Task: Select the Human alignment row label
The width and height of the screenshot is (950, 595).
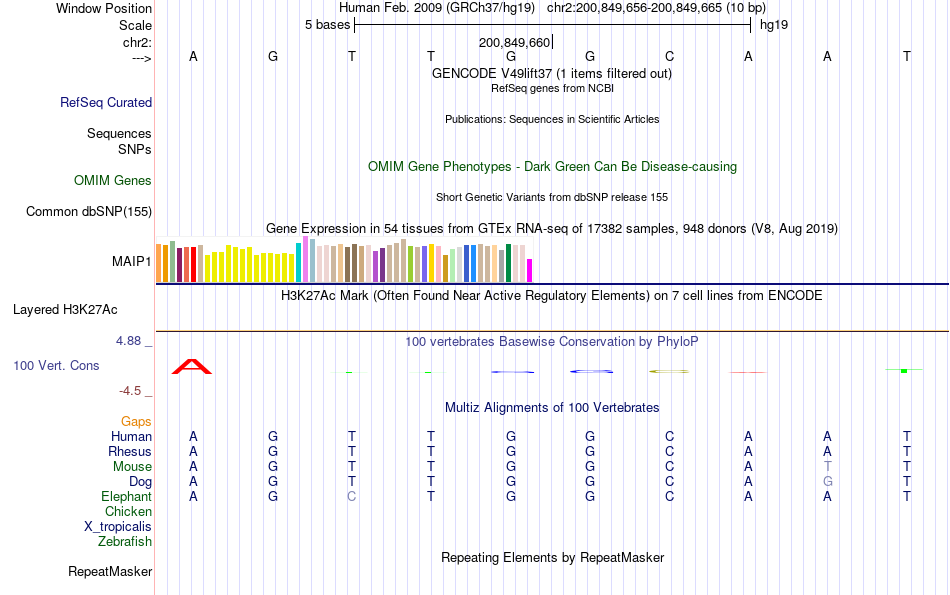Action: (131, 436)
